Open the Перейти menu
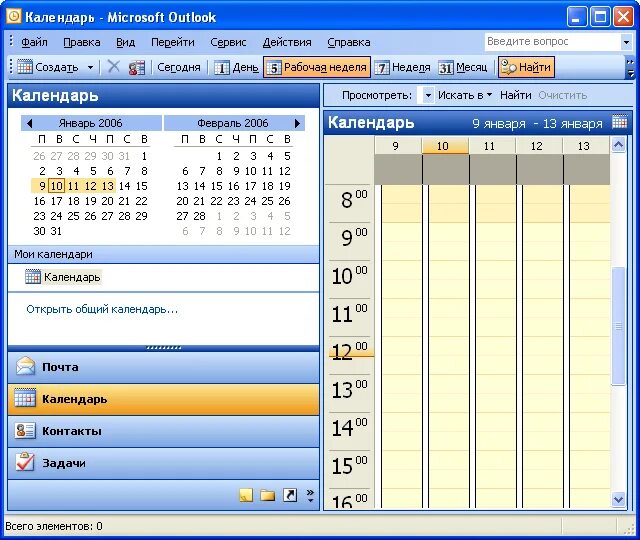The image size is (640, 540). click(173, 42)
